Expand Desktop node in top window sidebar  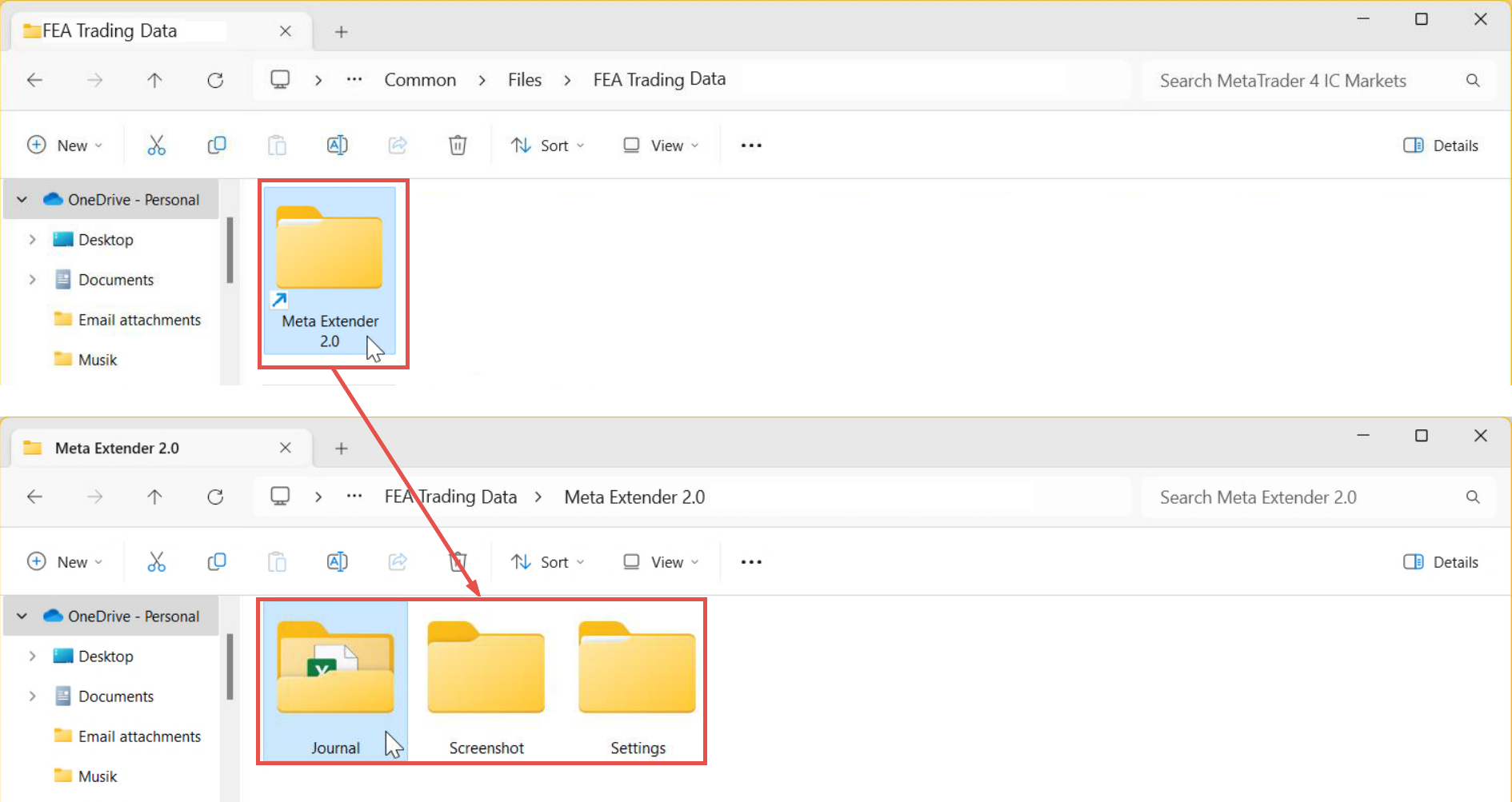(32, 239)
